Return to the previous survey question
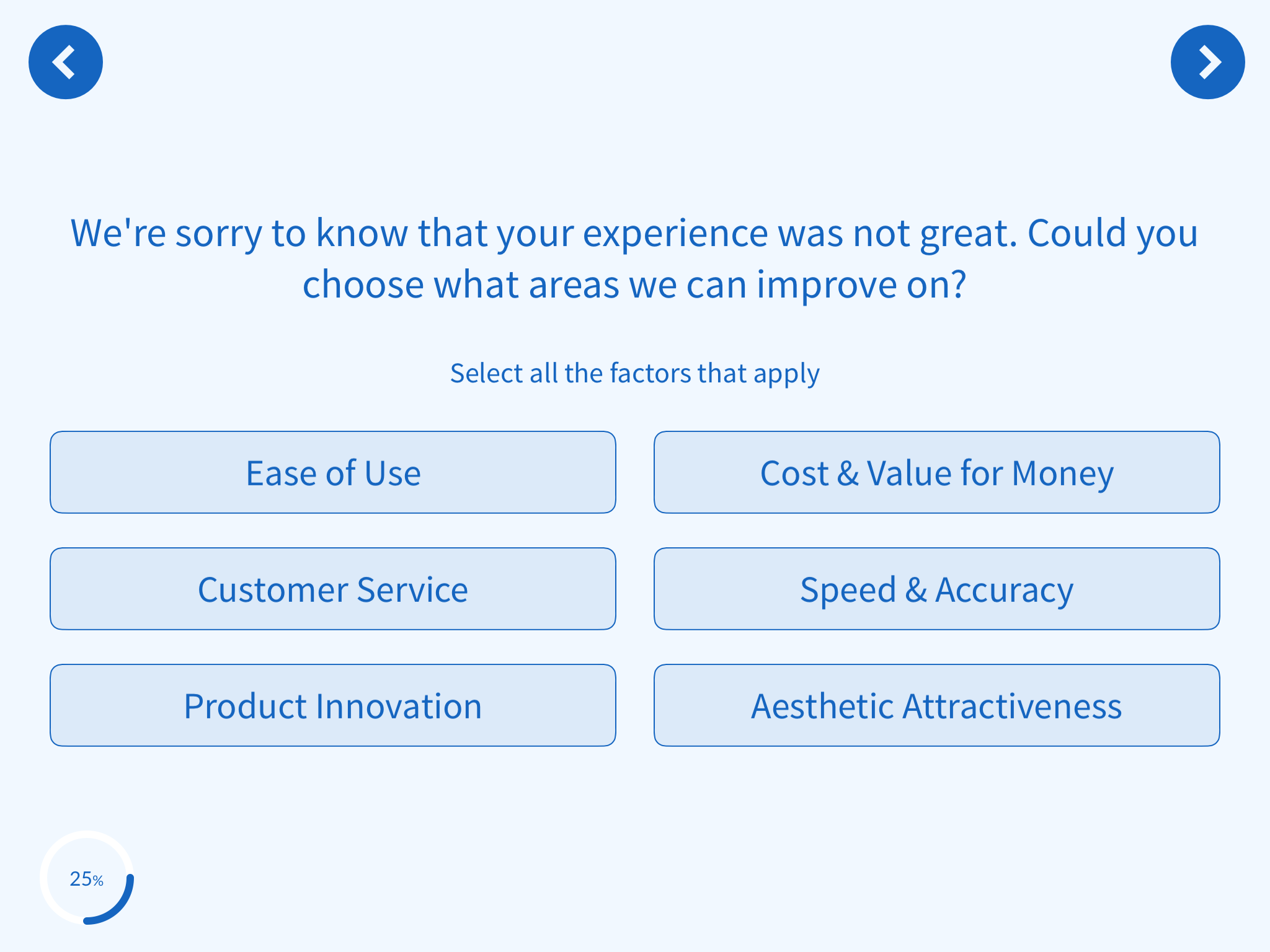The image size is (1270, 952). pos(66,62)
